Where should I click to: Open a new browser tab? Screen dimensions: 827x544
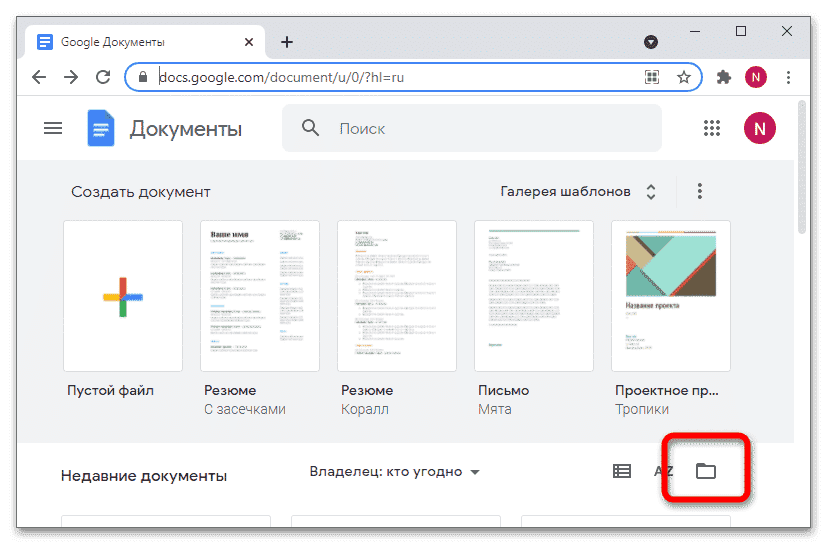pos(287,42)
